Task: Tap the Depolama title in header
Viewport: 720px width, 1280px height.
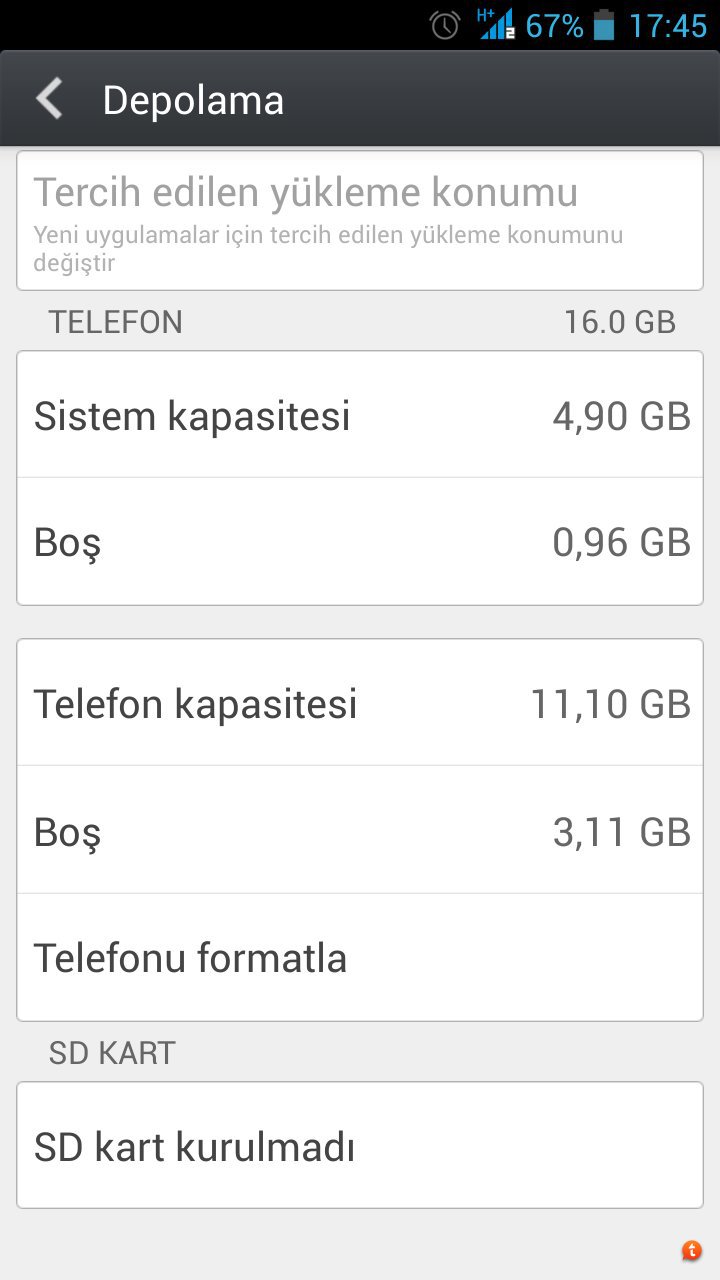Action: coord(193,100)
